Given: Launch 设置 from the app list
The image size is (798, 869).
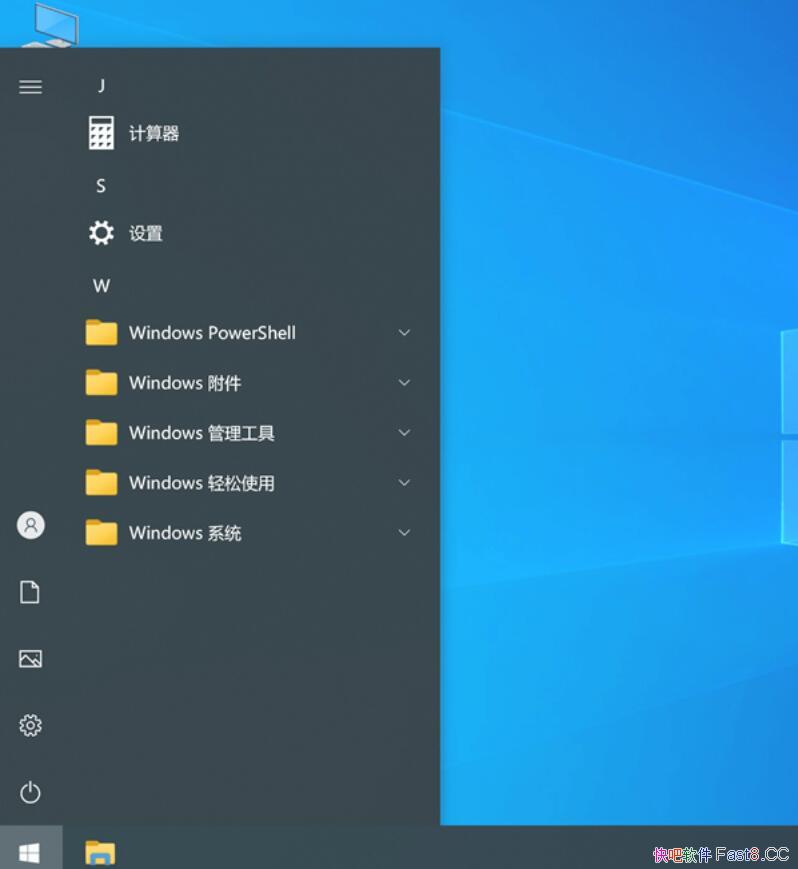Looking at the screenshot, I should (145, 233).
